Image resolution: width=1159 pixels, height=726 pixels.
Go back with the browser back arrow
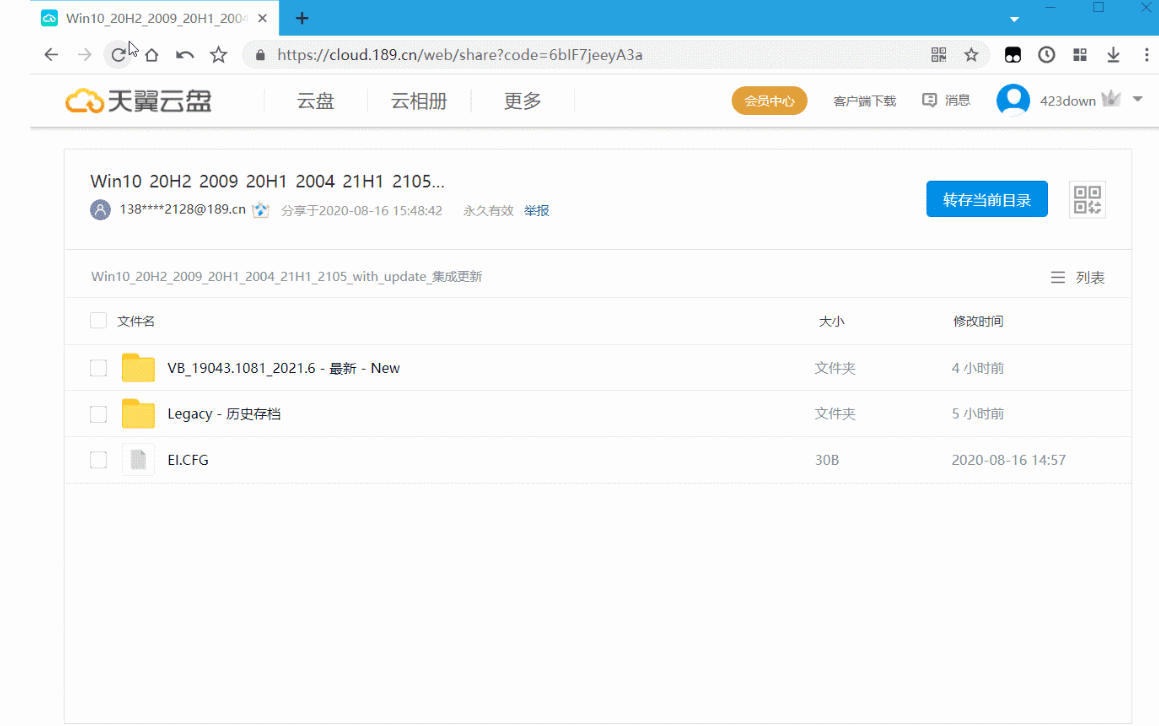tap(51, 55)
